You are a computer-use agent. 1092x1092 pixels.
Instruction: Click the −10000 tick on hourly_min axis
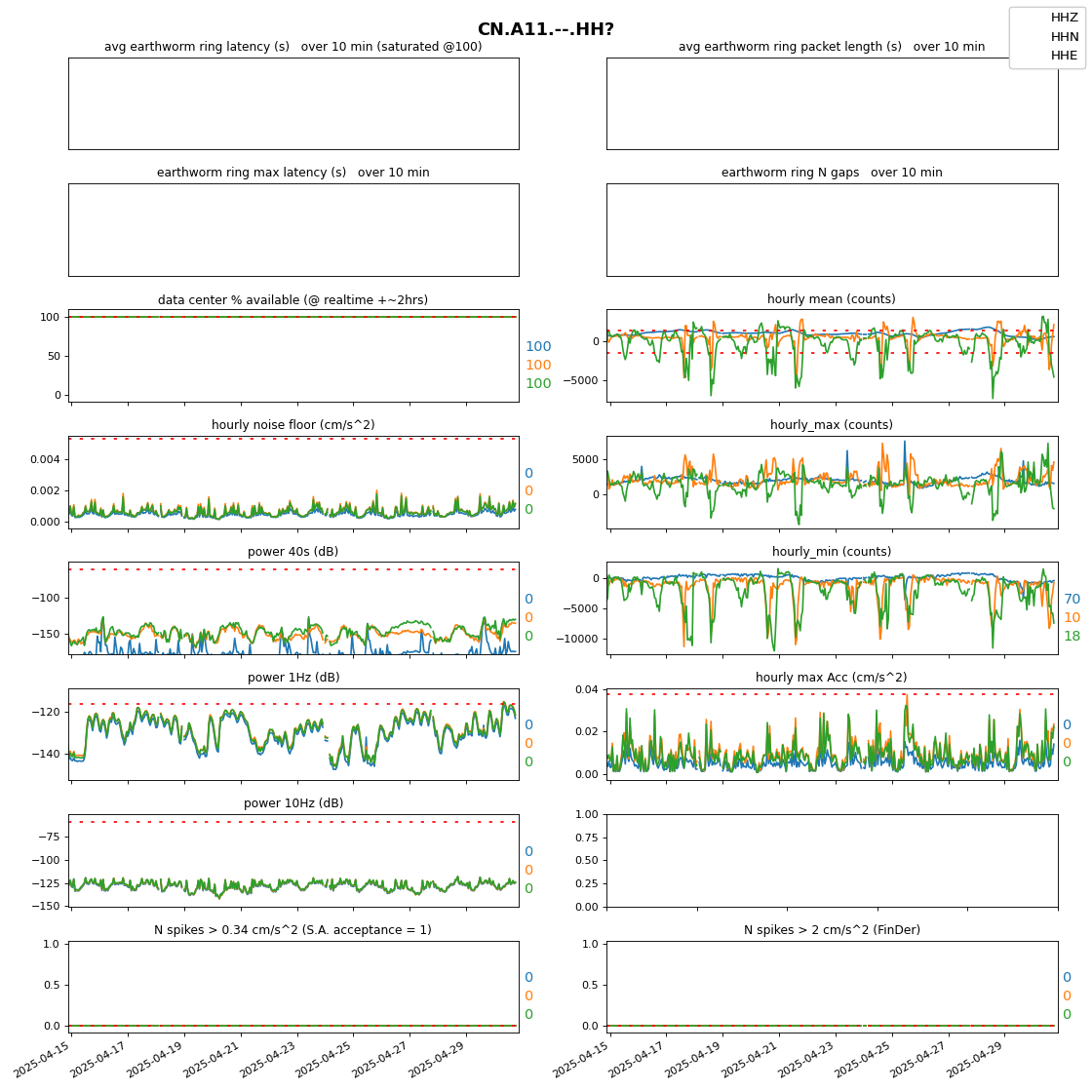(x=577, y=639)
